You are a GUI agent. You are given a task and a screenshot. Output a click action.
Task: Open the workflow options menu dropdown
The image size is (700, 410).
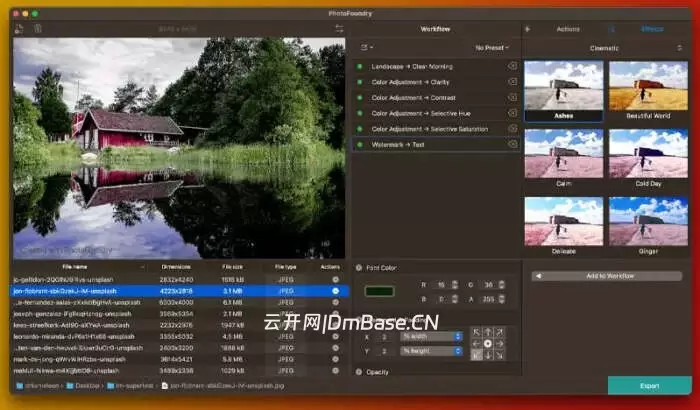[367, 47]
